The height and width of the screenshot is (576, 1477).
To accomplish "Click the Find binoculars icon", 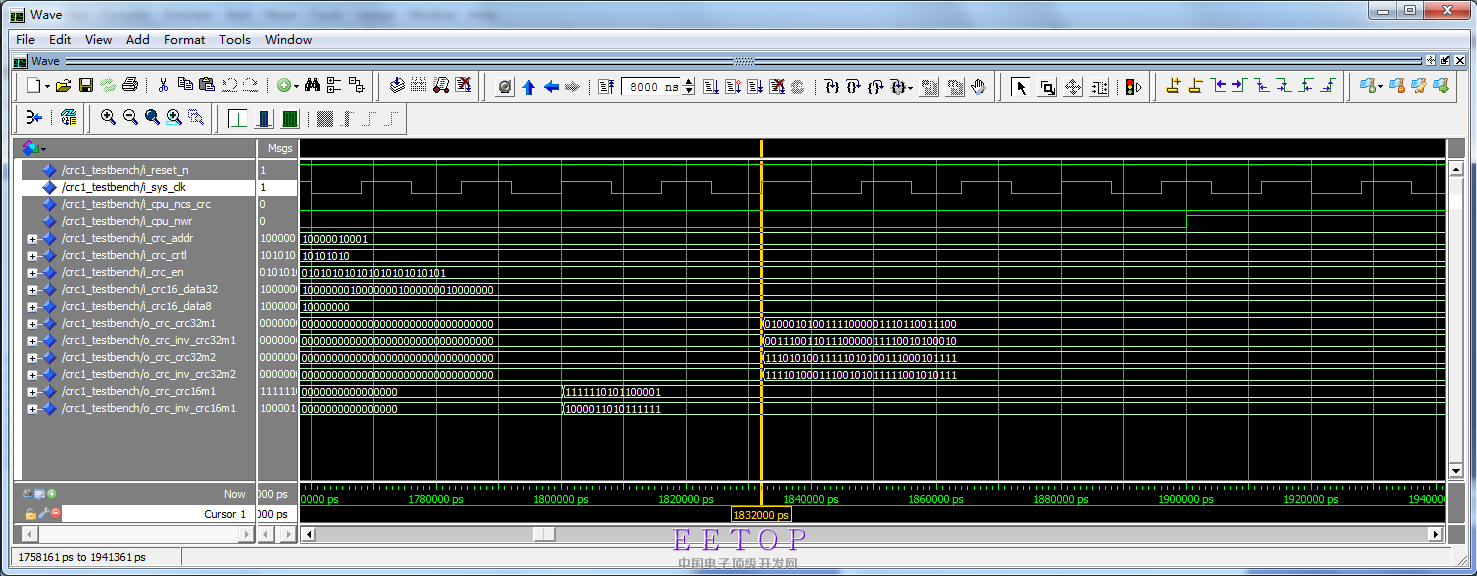I will coord(312,86).
